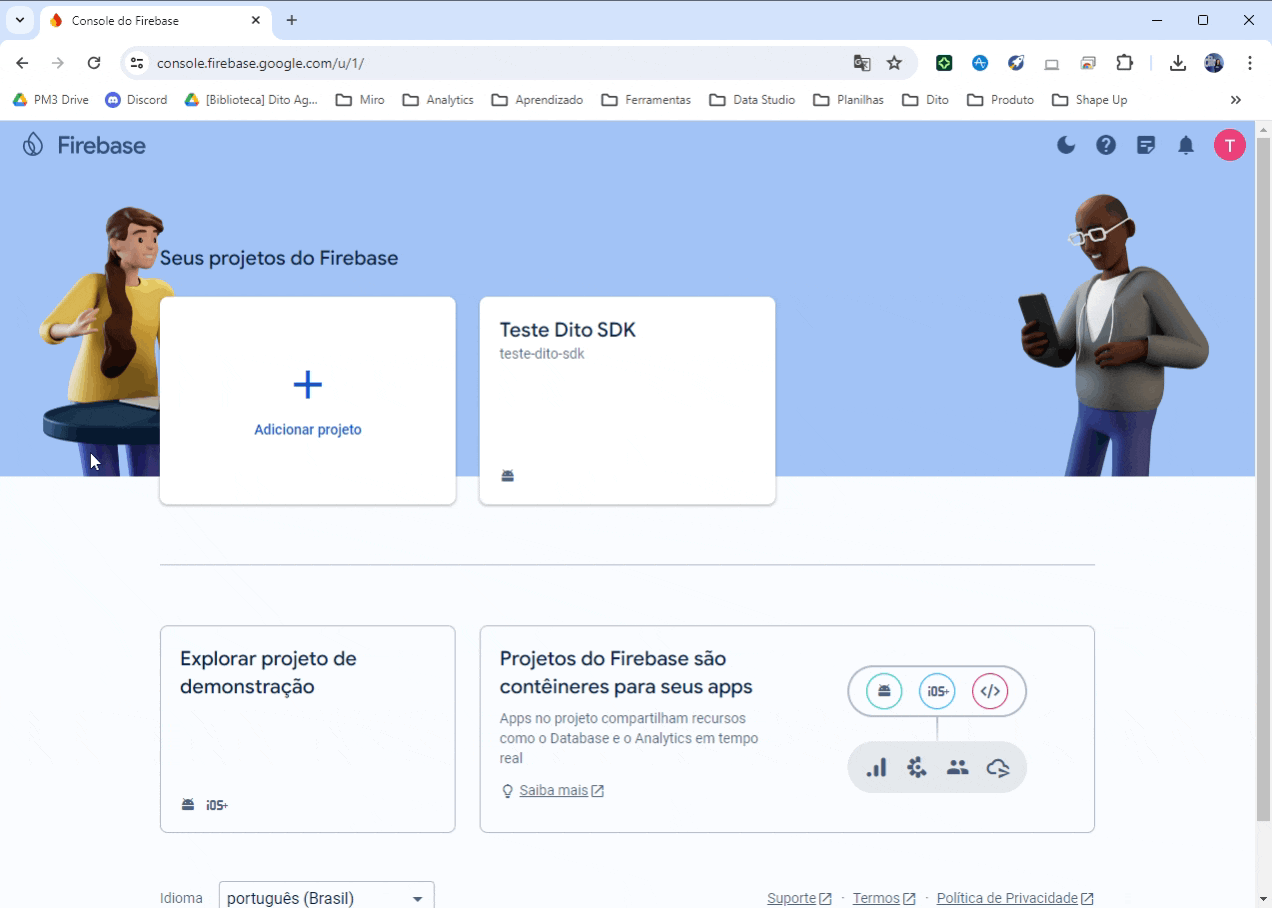Click Android circle icon in containers diagram
This screenshot has width=1272, height=908.
[884, 691]
